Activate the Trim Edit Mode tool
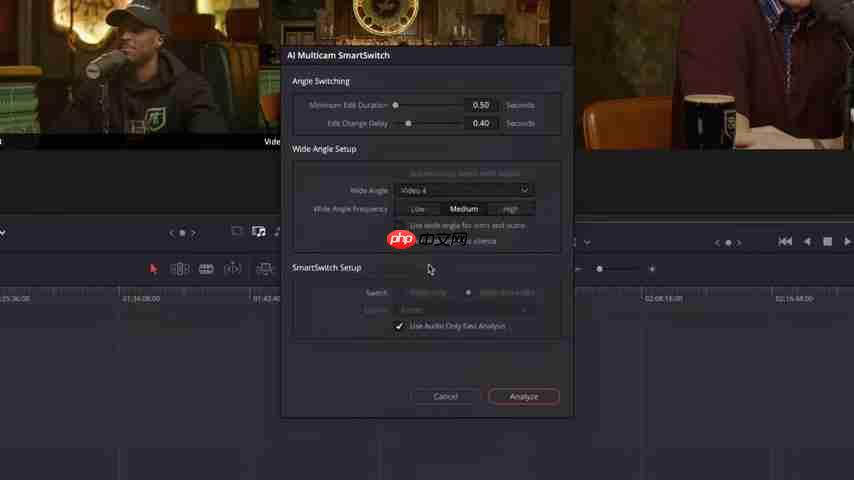Screen dimensions: 854x480 180,269
